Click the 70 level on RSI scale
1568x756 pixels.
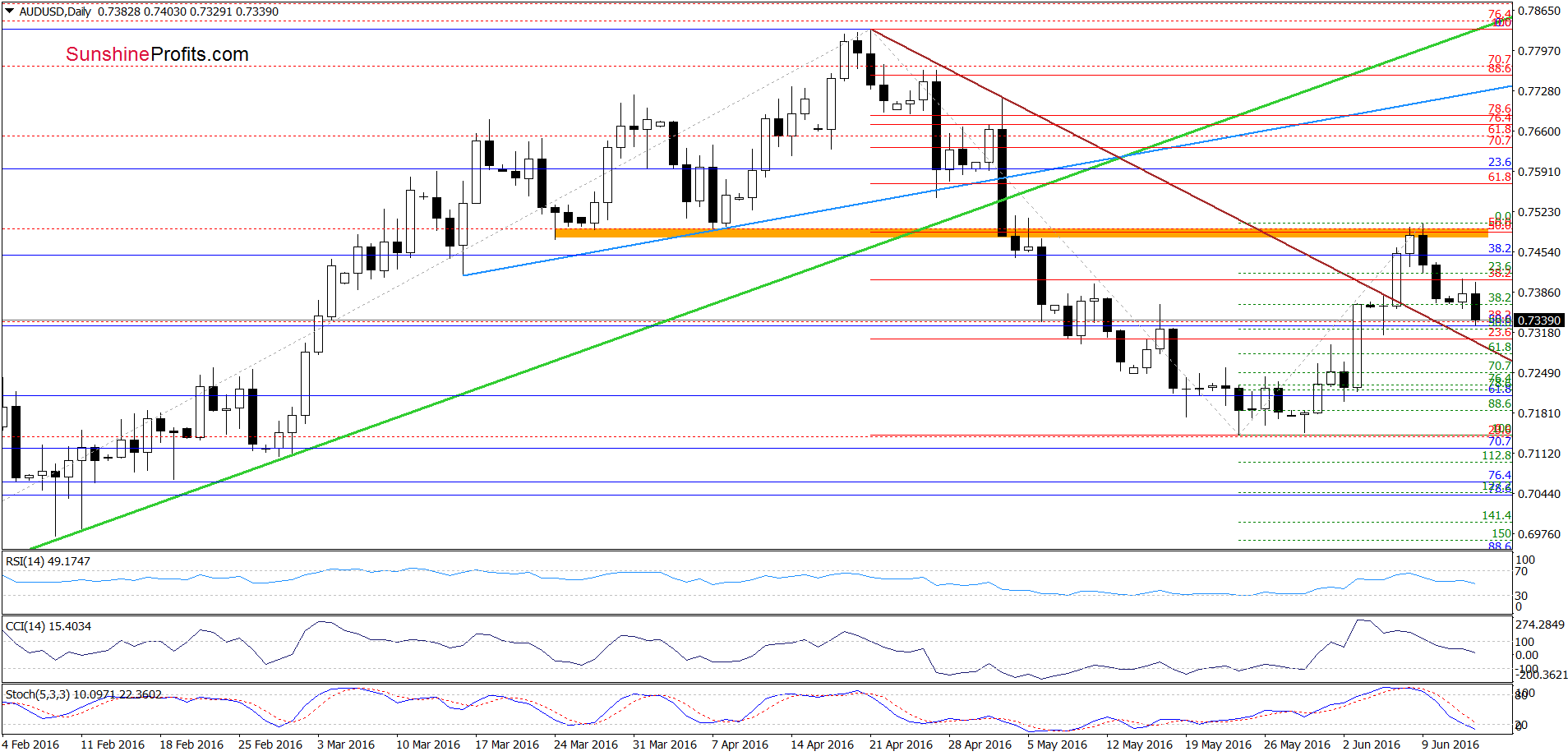(x=1522, y=571)
